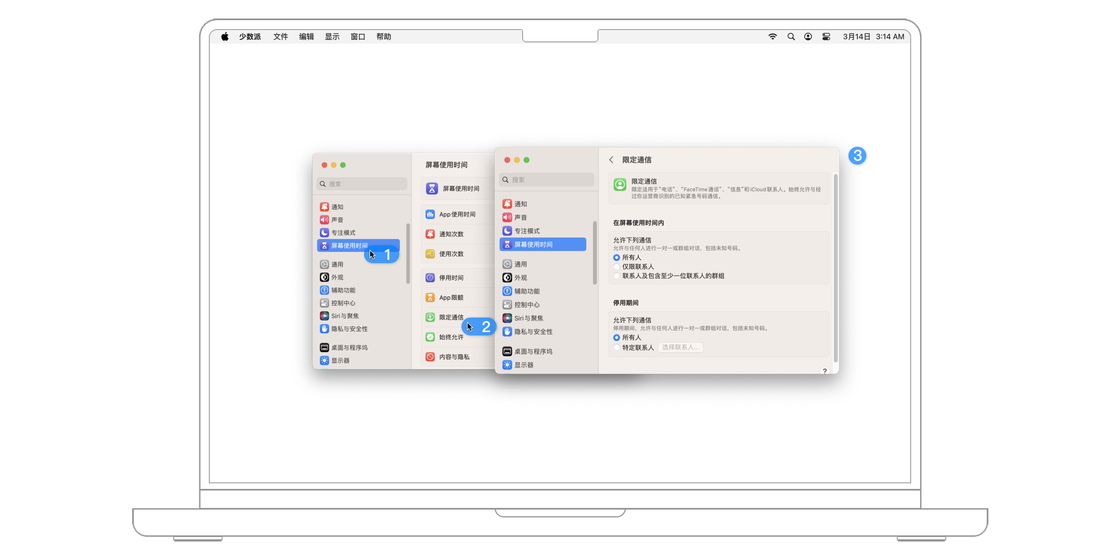Open Wi-Fi status icon in menu bar
The height and width of the screenshot is (560, 1120).
[x=772, y=36]
